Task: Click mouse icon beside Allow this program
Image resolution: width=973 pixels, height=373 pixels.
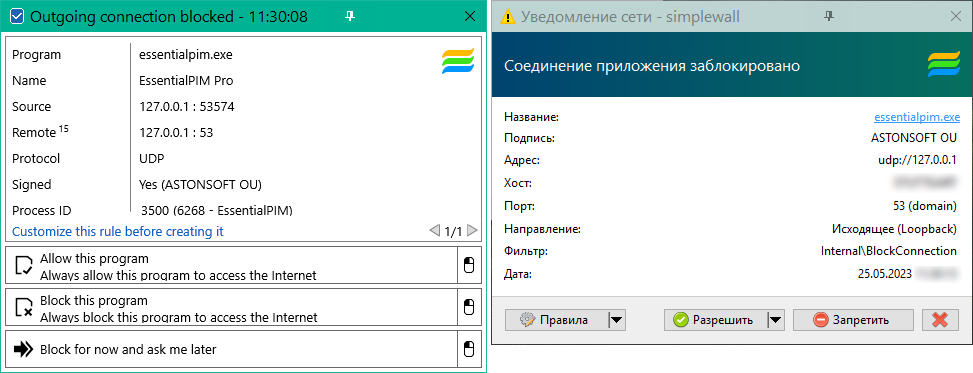Action: (469, 266)
